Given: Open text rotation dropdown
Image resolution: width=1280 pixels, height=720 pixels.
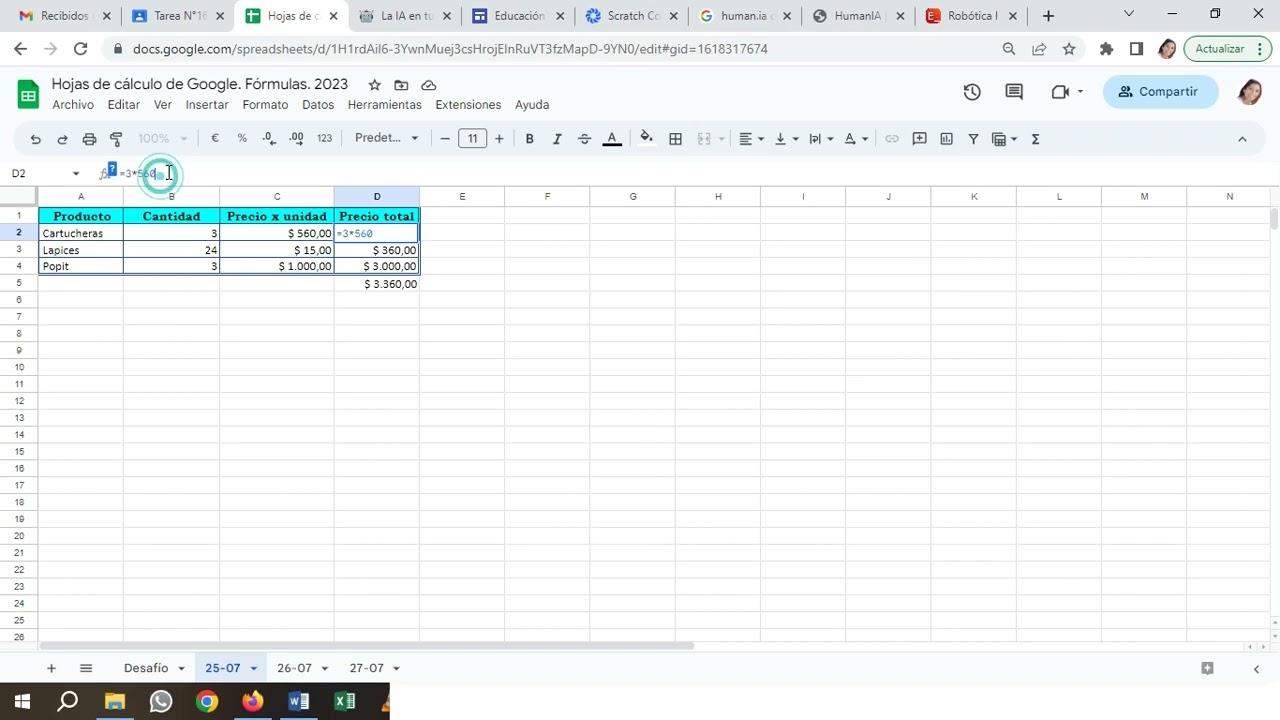Looking at the screenshot, I should (x=856, y=139).
